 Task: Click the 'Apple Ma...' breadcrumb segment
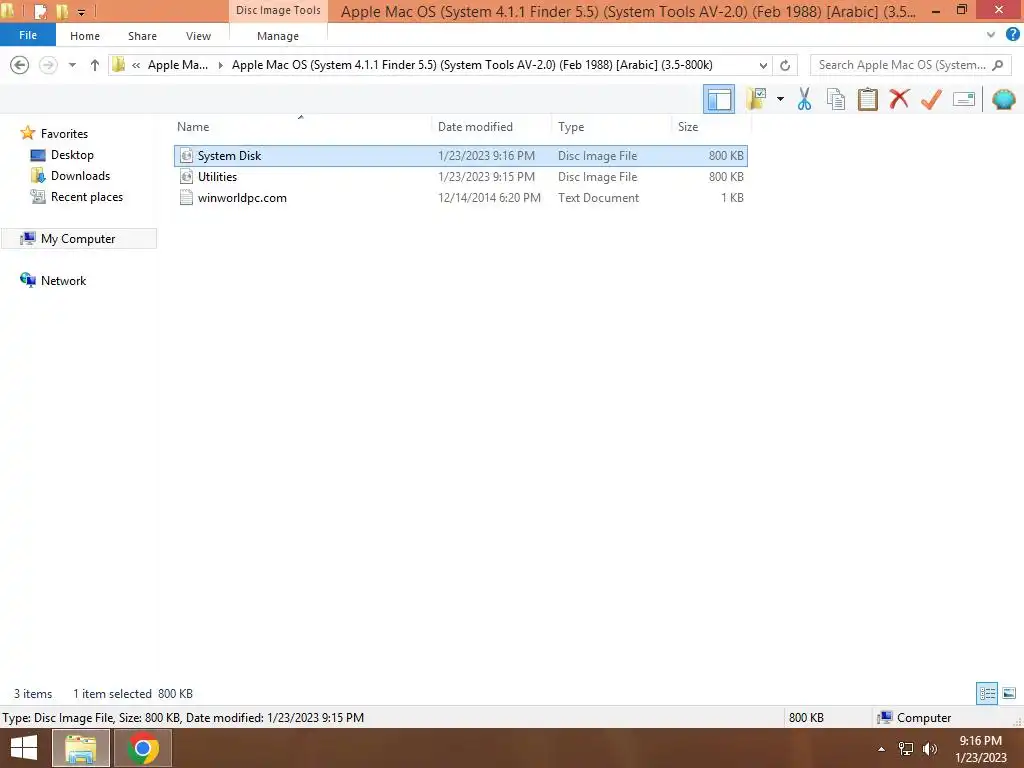(178, 65)
